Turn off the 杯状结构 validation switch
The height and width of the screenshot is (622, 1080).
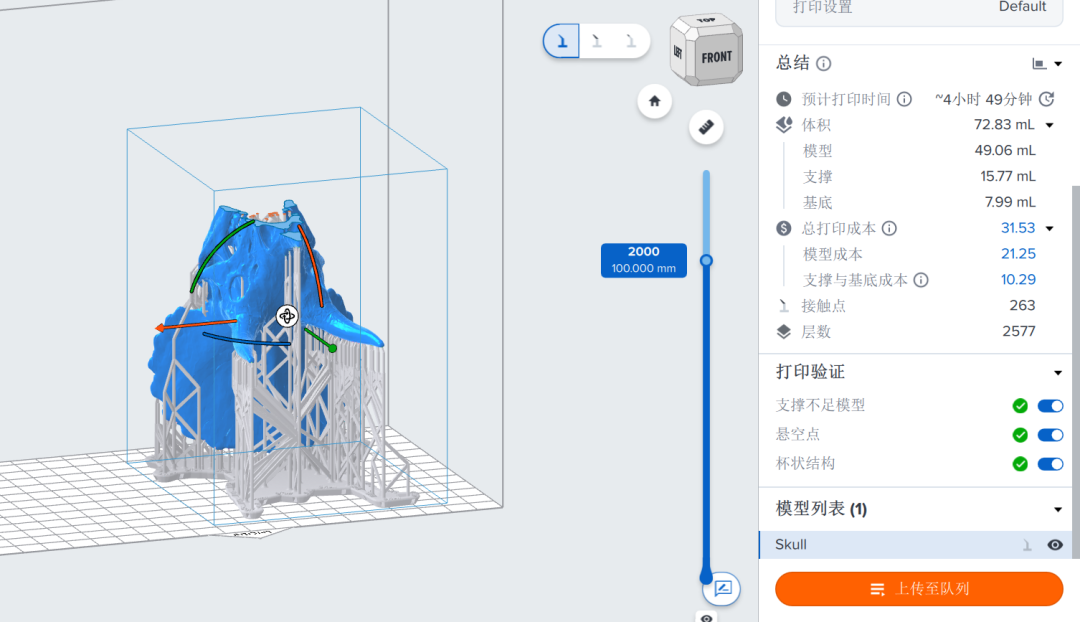(x=1050, y=464)
